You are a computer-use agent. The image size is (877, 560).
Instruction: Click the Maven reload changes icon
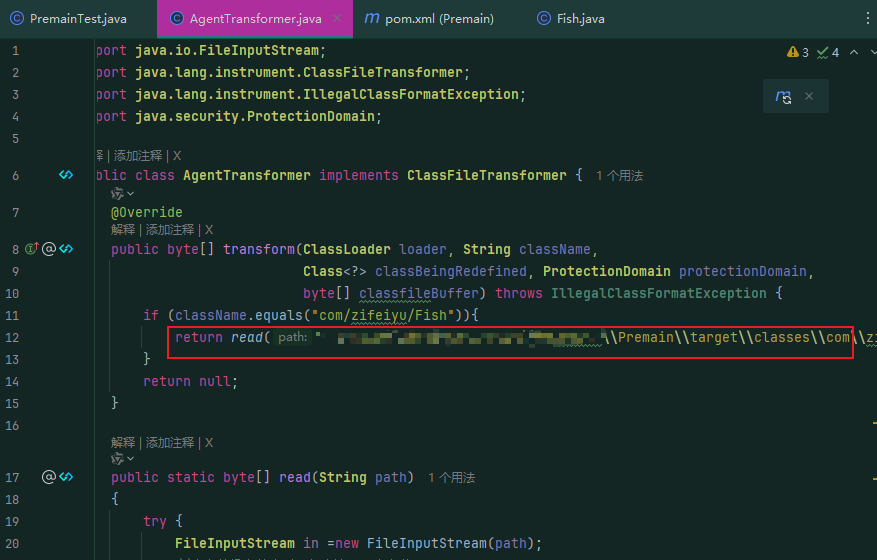[784, 96]
